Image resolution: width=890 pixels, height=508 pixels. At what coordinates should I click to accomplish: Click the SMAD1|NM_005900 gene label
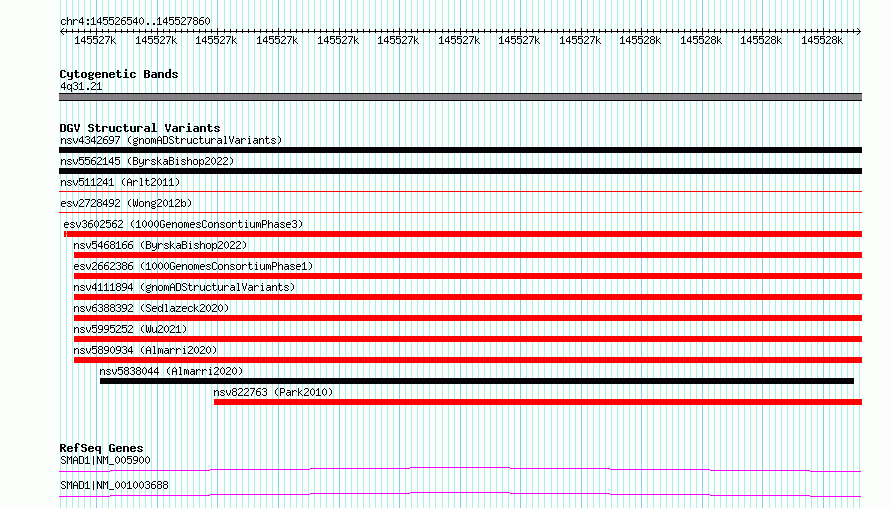[x=105, y=460]
